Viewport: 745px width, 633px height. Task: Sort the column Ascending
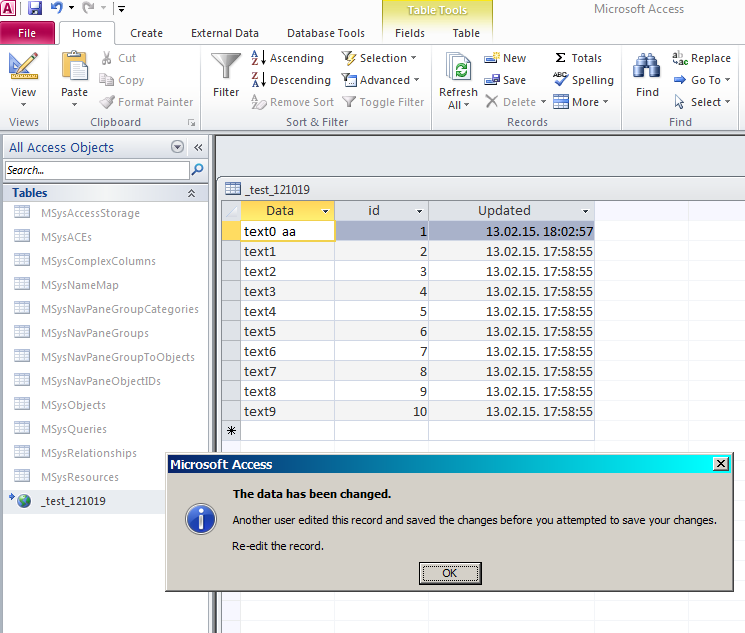tap(287, 58)
